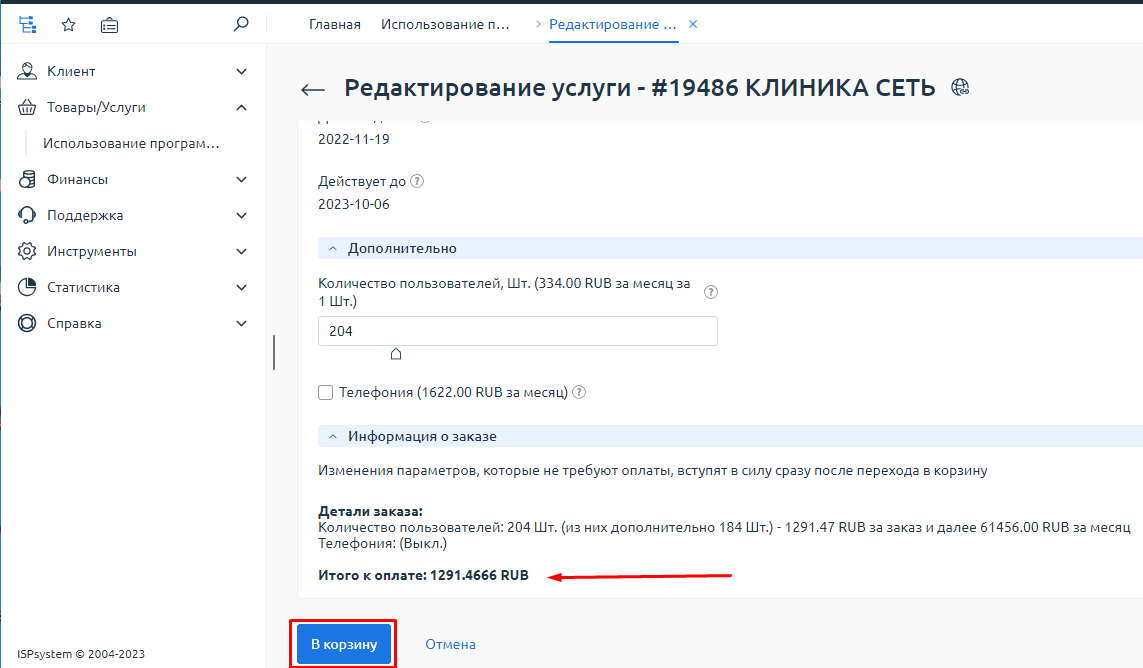This screenshot has width=1143, height=668.
Task: Switch to the Использование п... tab
Action: (x=445, y=24)
